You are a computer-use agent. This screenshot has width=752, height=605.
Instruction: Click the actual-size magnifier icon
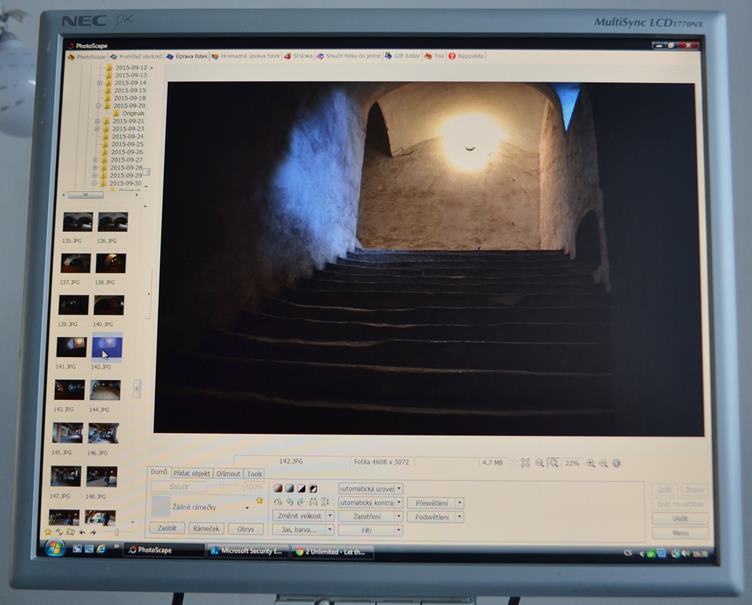point(539,463)
